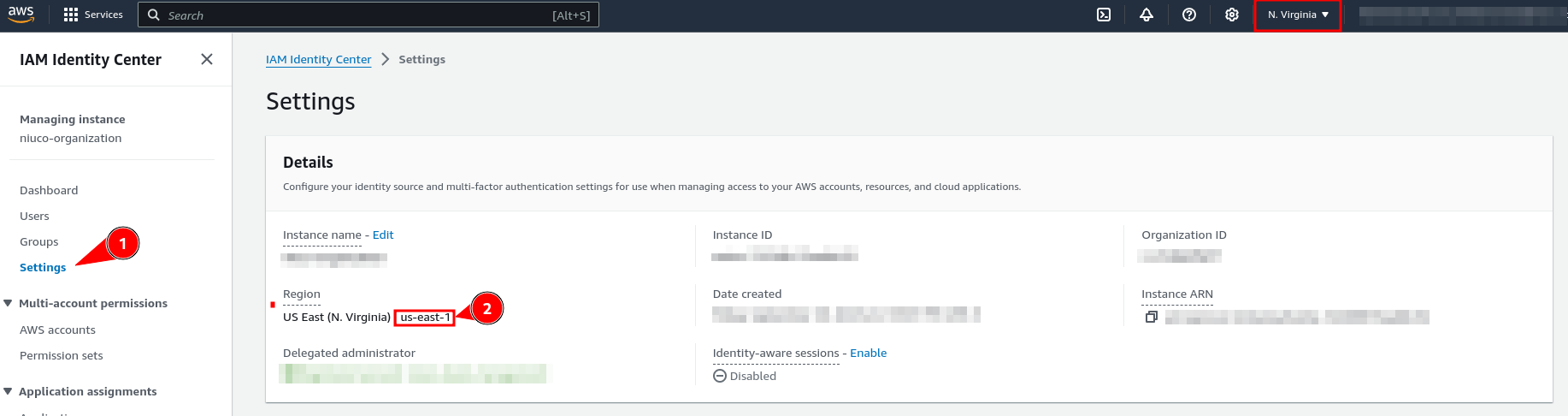Edit the instance name
The height and width of the screenshot is (416, 1568).
click(x=383, y=235)
